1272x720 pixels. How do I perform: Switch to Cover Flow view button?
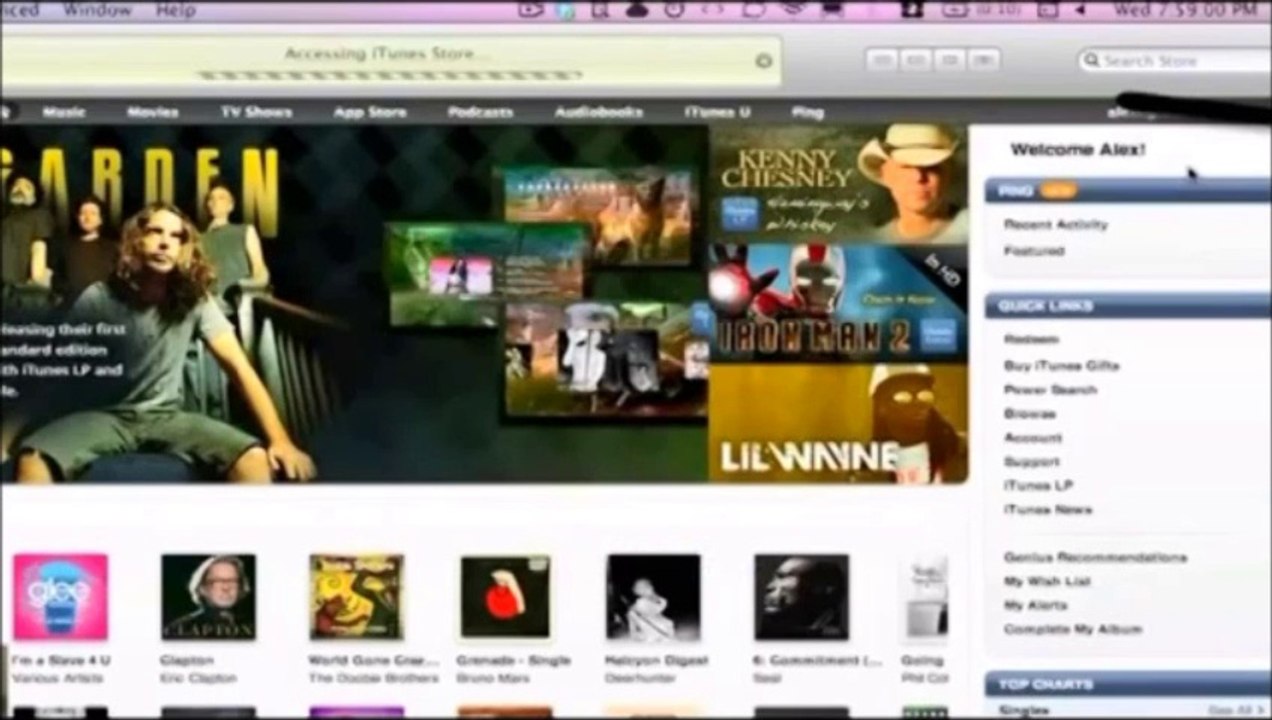click(984, 60)
